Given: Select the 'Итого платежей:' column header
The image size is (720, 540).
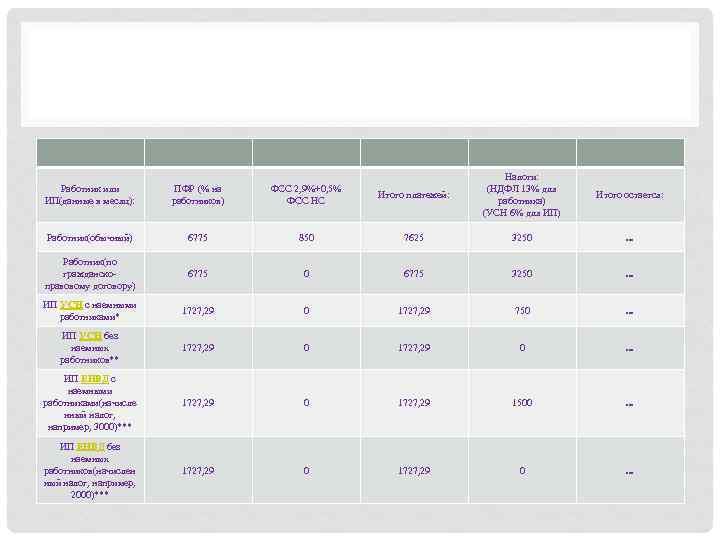Looking at the screenshot, I should coord(413,195).
